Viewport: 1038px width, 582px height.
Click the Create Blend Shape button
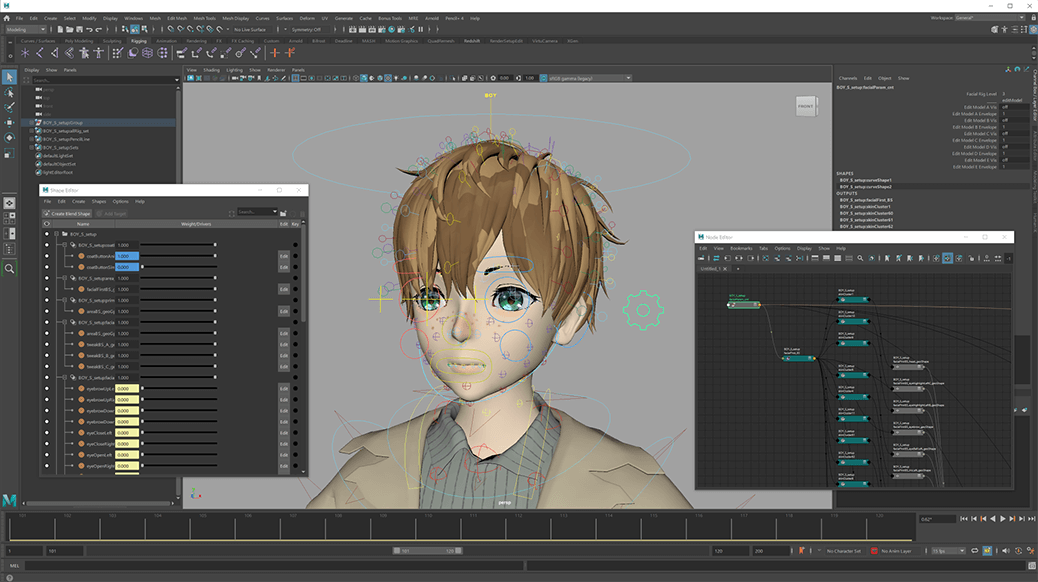pos(67,213)
